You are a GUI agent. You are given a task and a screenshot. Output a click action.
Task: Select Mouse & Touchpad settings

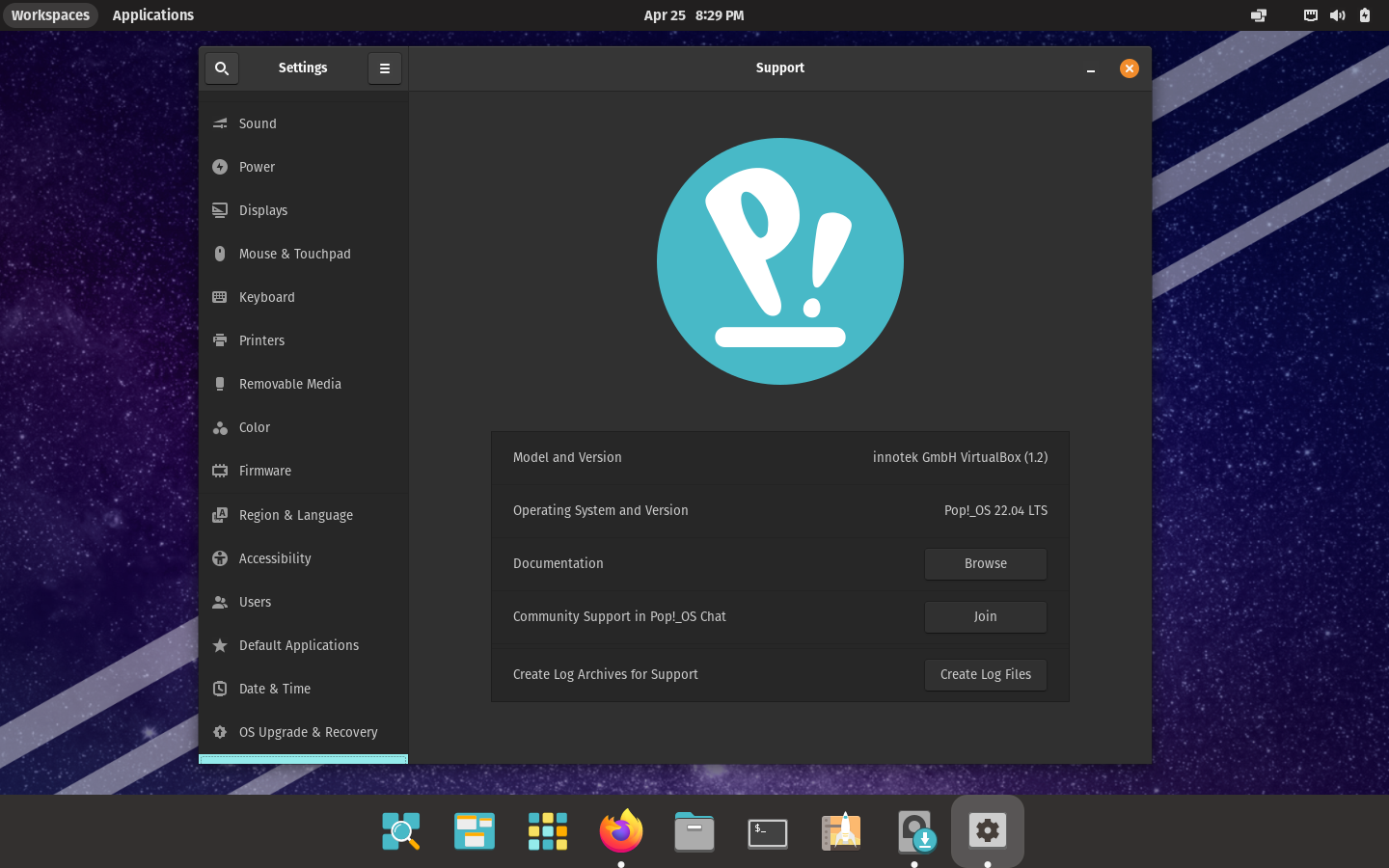pos(294,254)
